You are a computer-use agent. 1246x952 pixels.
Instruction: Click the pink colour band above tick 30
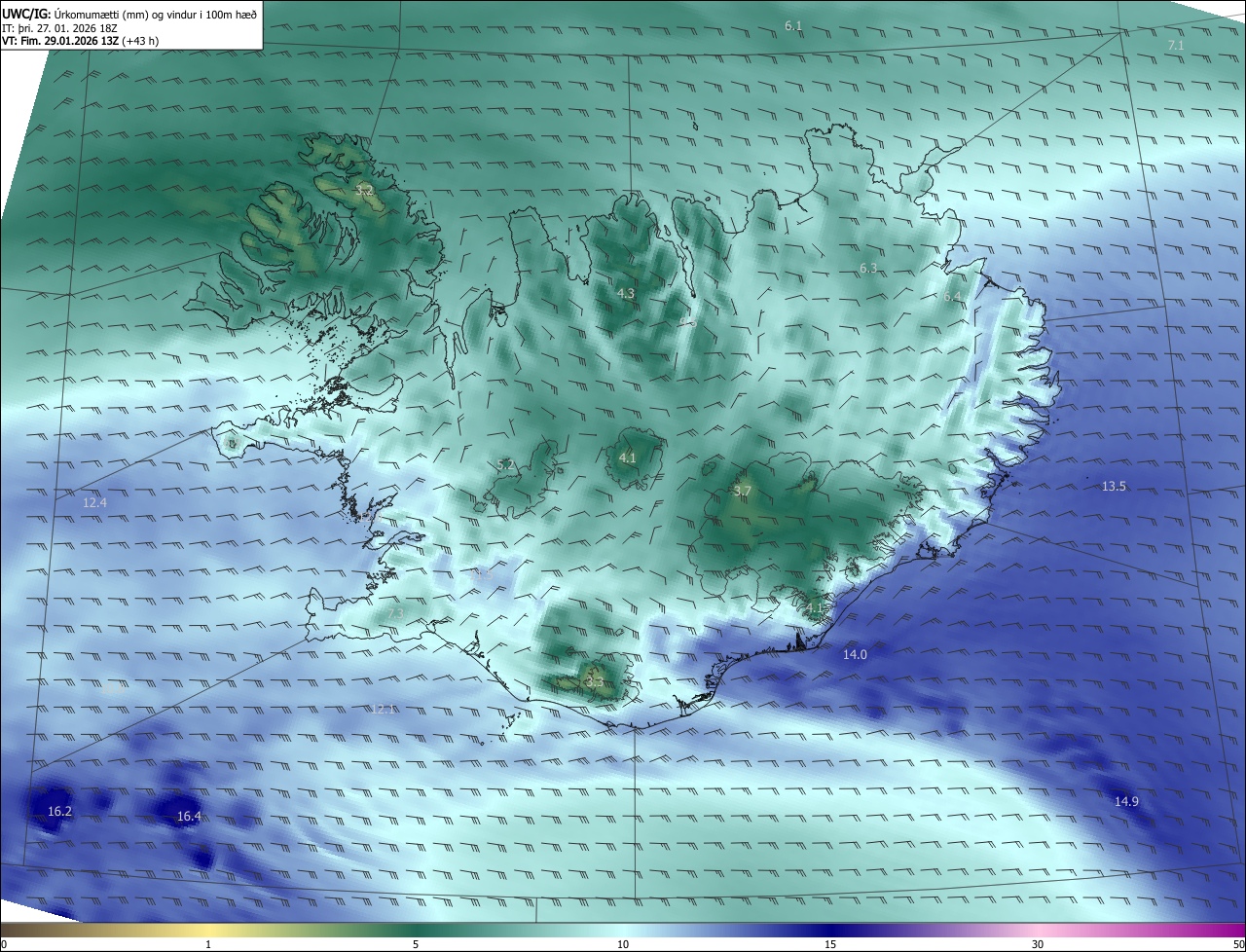[1038, 931]
